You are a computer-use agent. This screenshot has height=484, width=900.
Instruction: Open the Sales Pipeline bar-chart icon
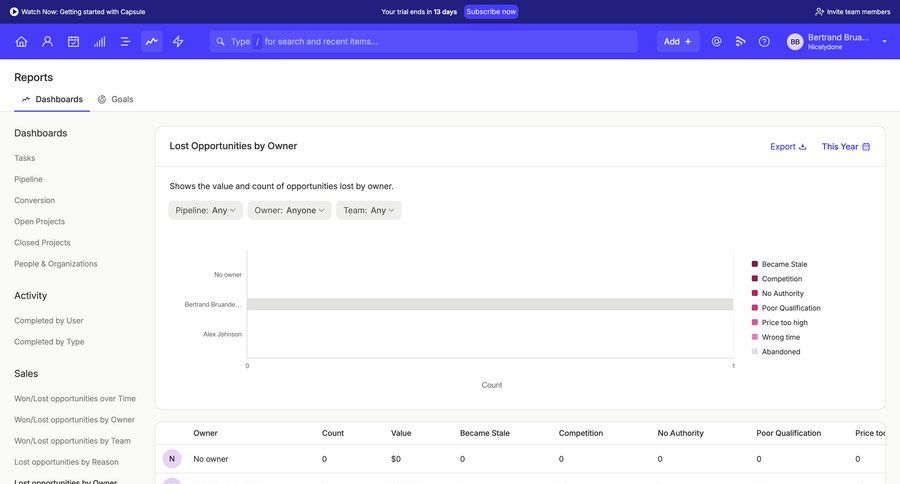coord(99,41)
